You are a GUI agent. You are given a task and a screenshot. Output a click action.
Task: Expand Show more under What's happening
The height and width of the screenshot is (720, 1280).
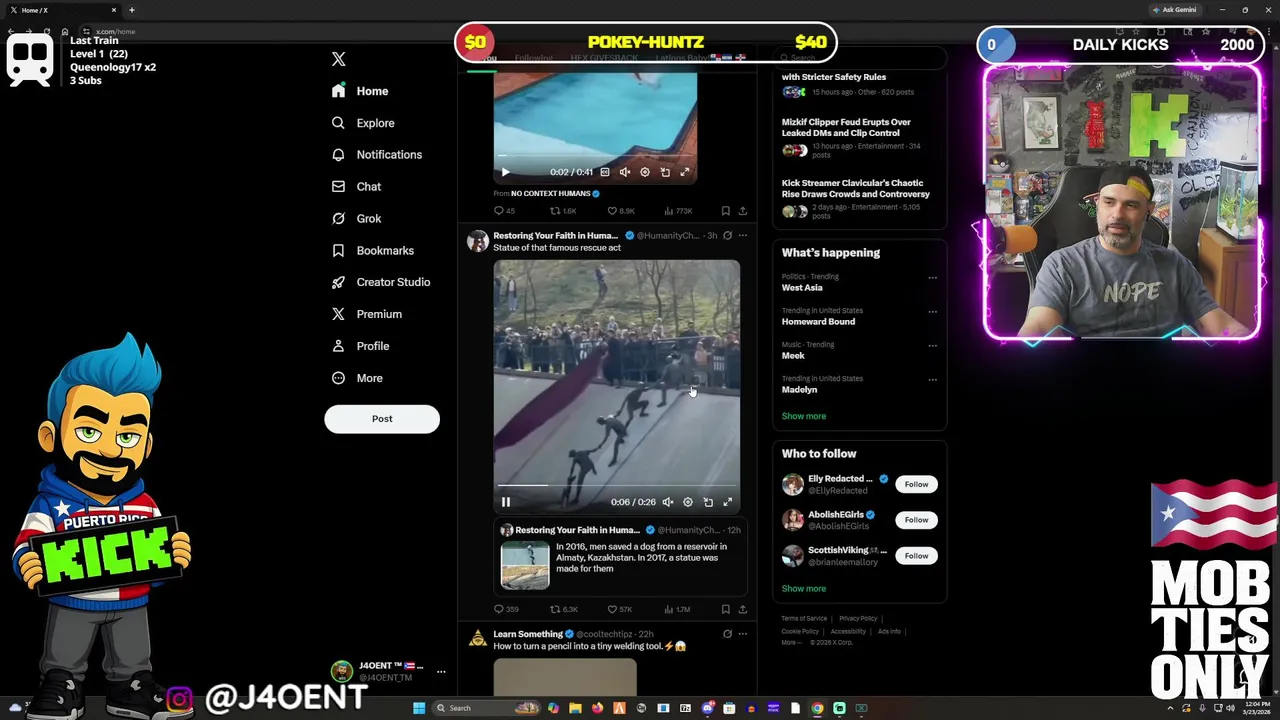804,416
